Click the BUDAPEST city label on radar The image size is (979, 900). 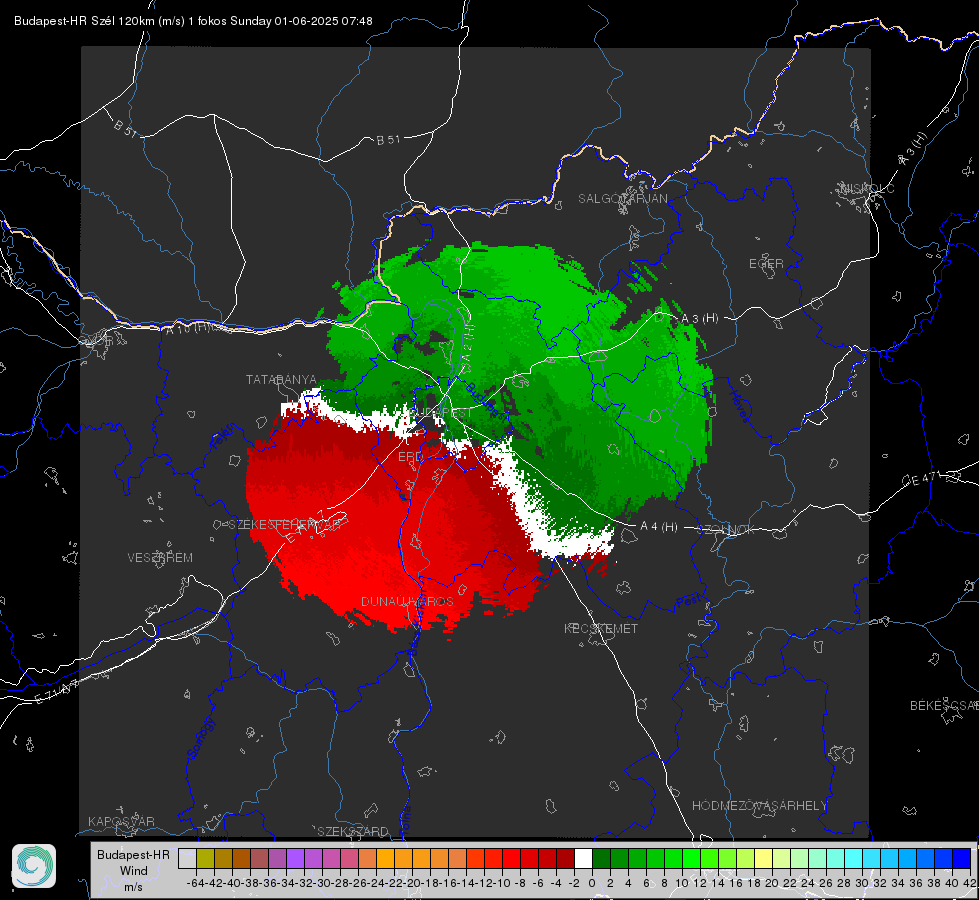442,413
